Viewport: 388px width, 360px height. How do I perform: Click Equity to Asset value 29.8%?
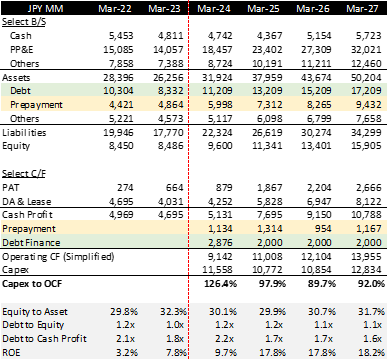pyautogui.click(x=124, y=312)
